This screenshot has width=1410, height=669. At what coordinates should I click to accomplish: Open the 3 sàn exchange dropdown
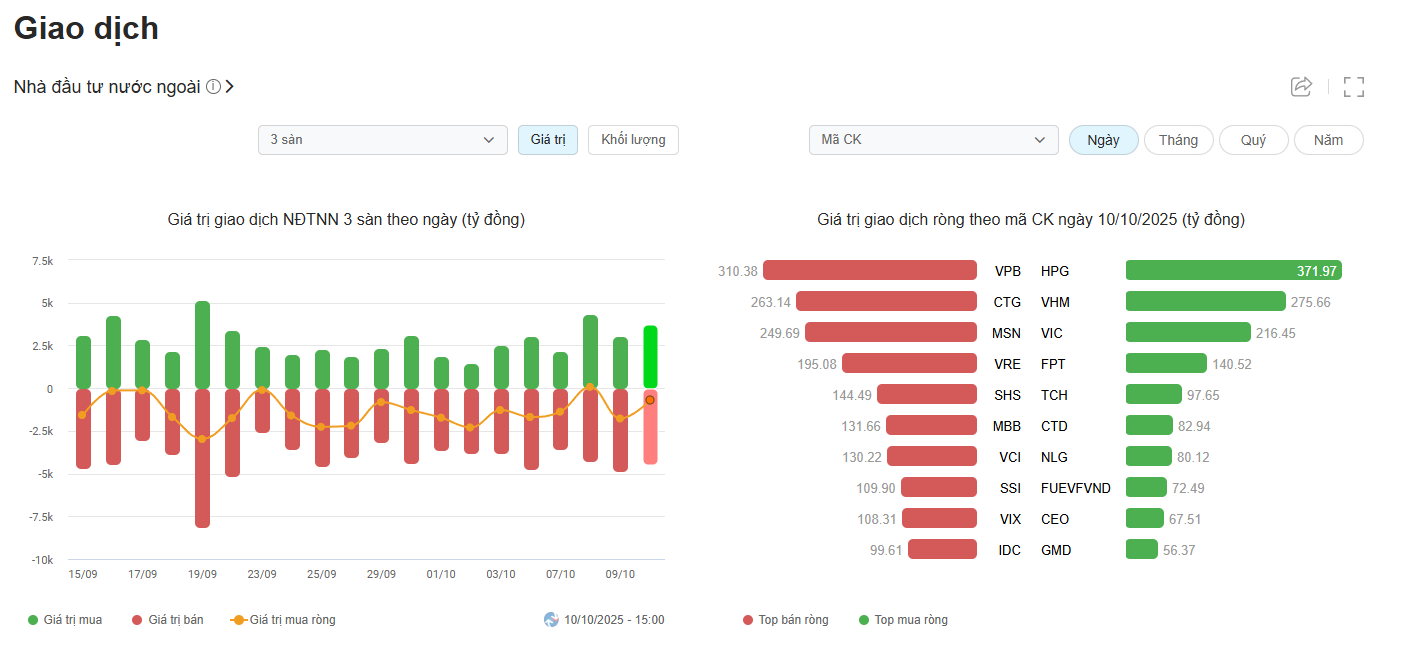coord(382,140)
